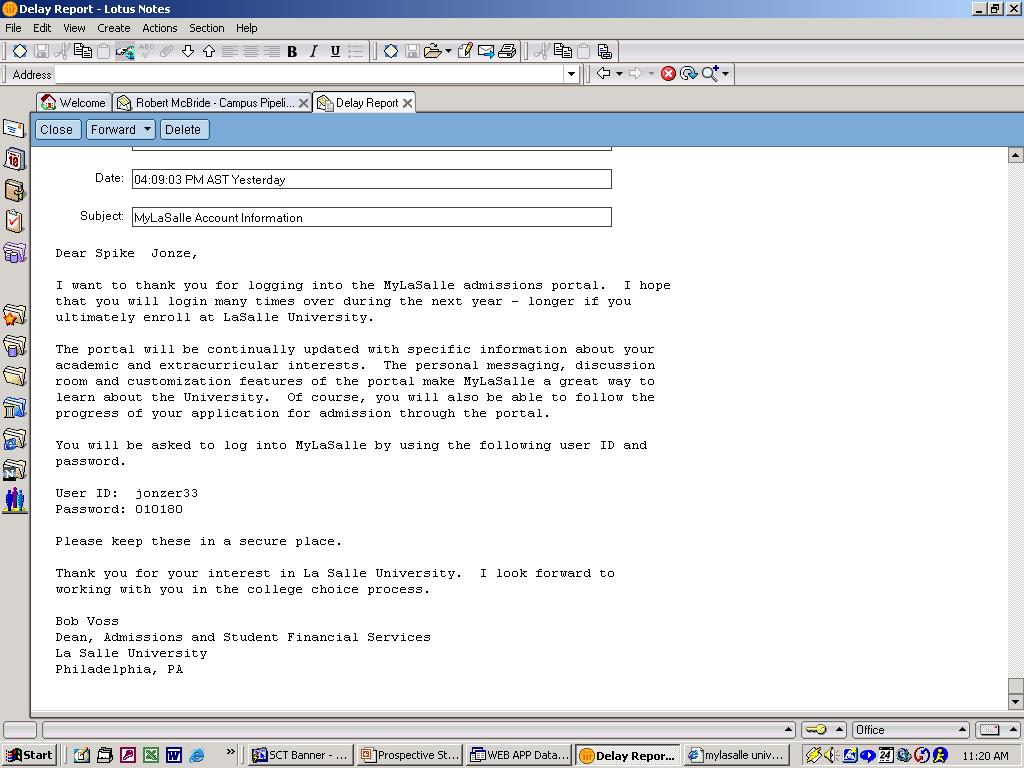Click the Close action button
This screenshot has height=768, width=1024.
(56, 129)
